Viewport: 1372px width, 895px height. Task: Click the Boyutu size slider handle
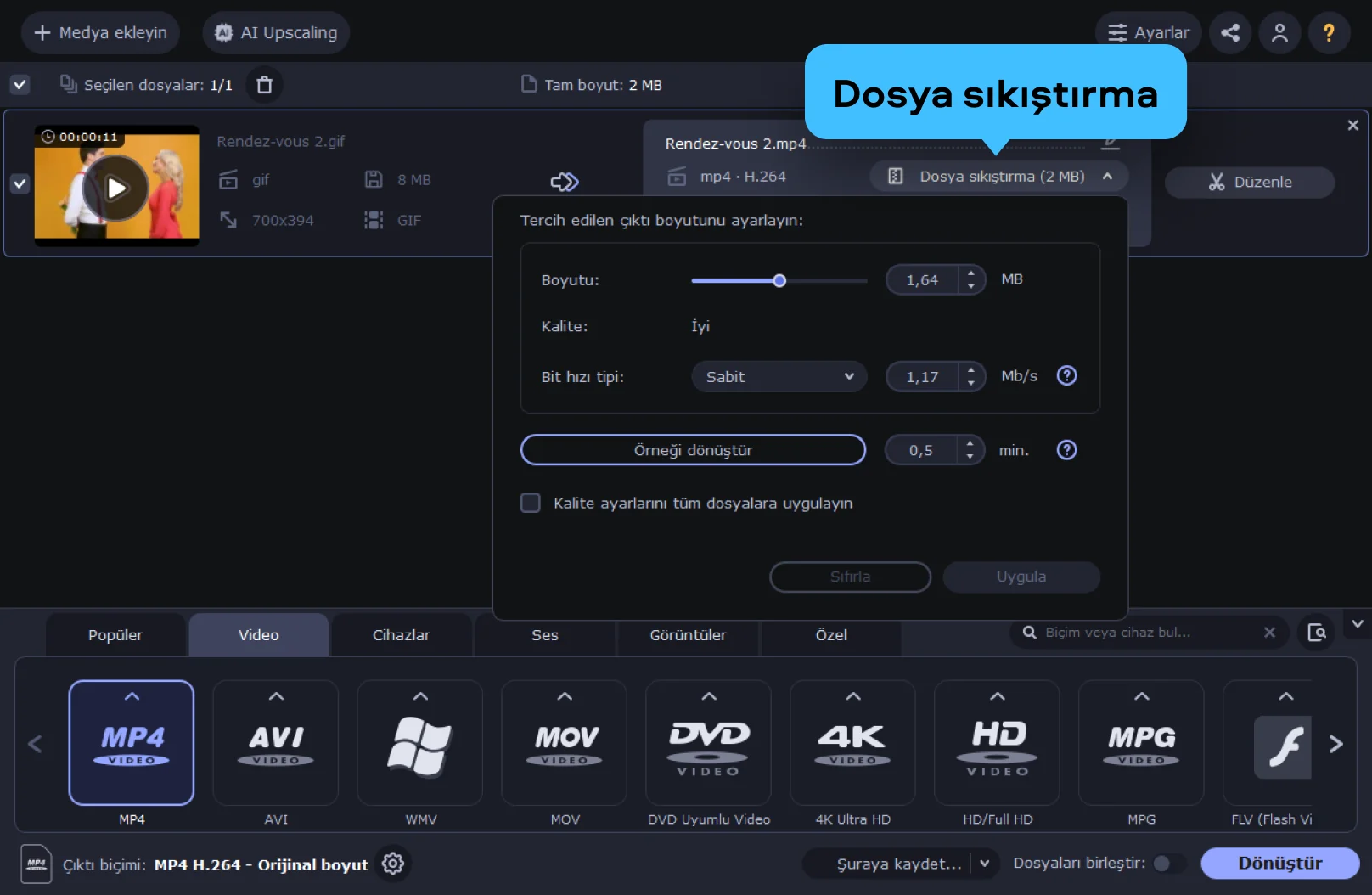point(779,280)
